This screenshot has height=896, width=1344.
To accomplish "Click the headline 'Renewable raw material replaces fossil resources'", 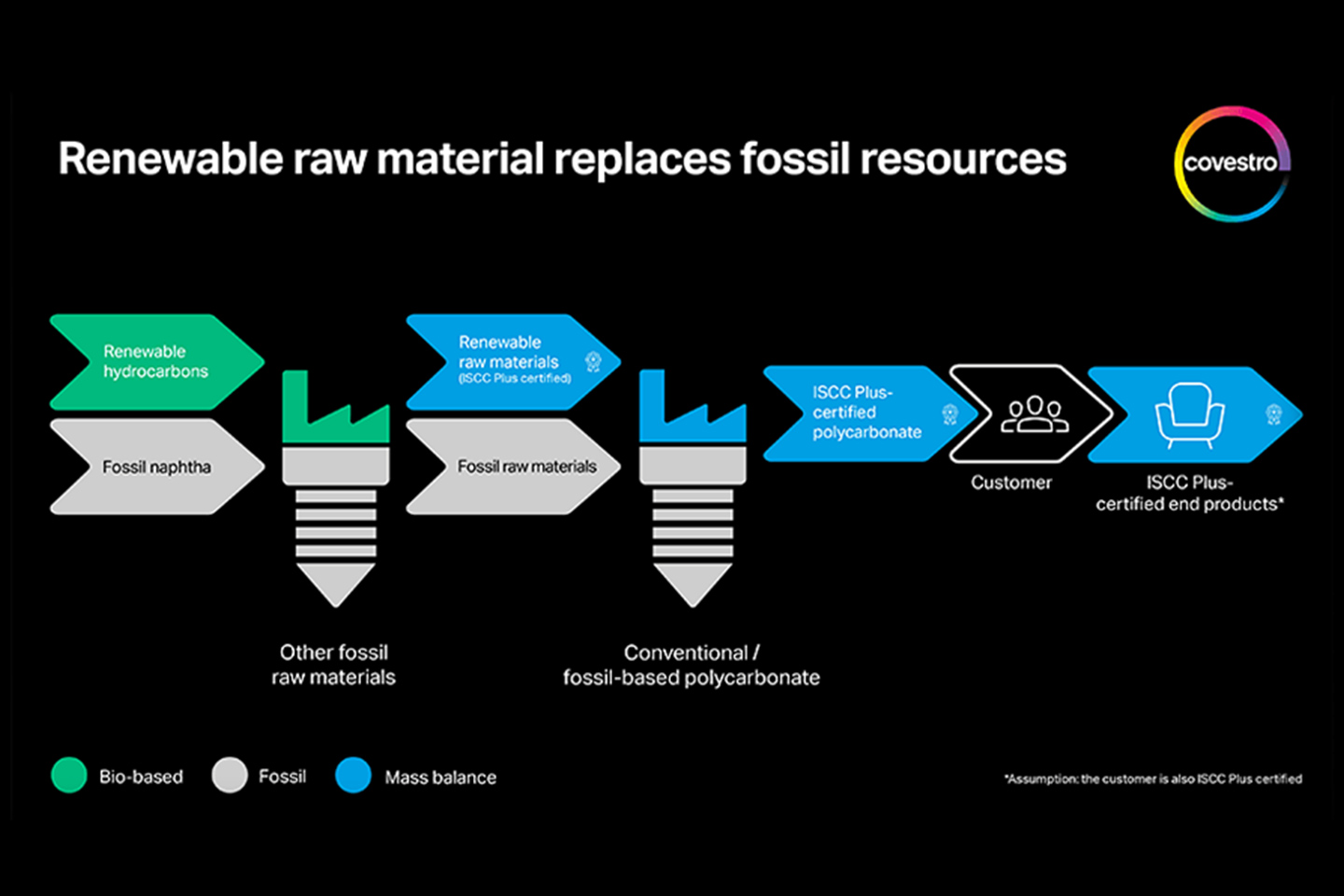I will pos(562,159).
